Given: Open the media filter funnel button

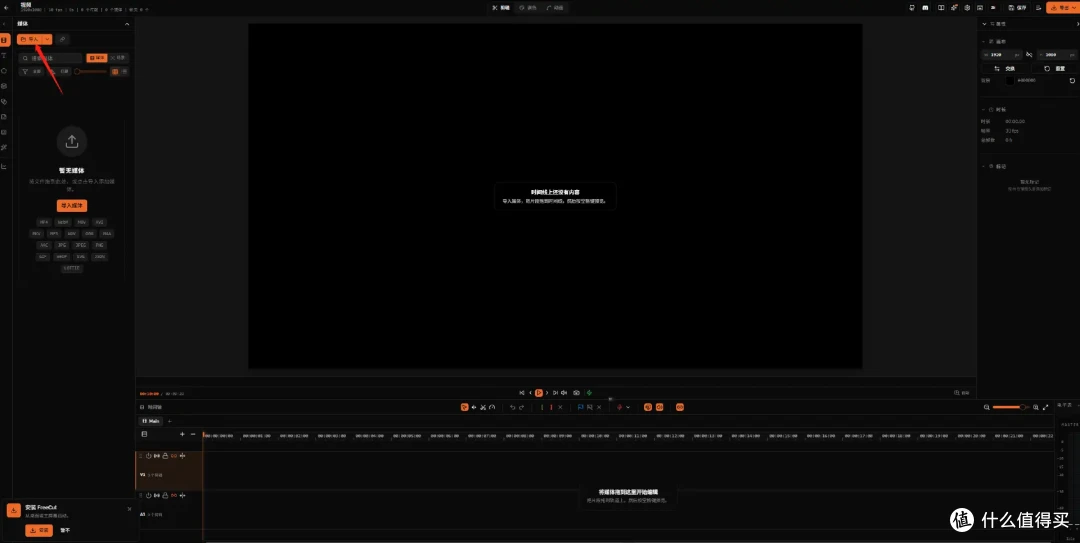Looking at the screenshot, I should pyautogui.click(x=32, y=71).
